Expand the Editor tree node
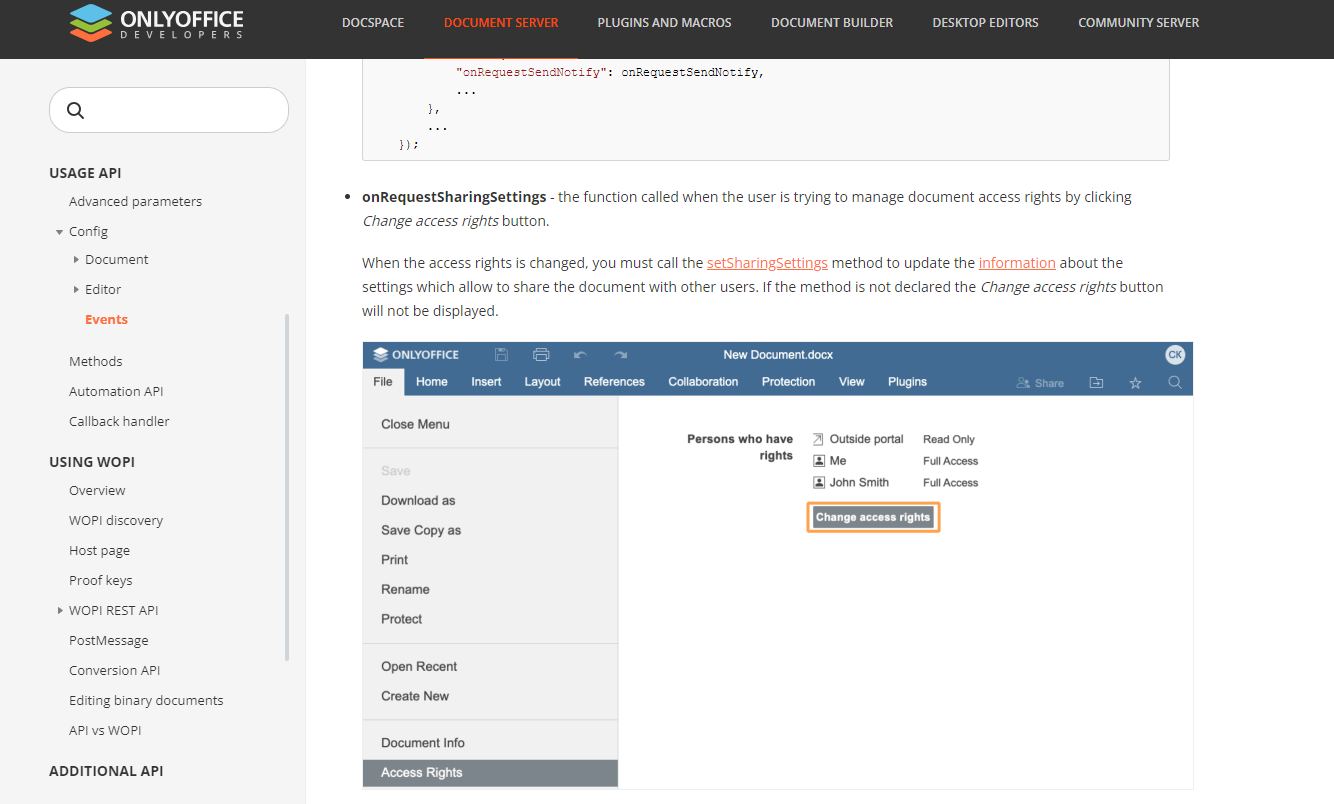This screenshot has width=1334, height=804. click(76, 290)
